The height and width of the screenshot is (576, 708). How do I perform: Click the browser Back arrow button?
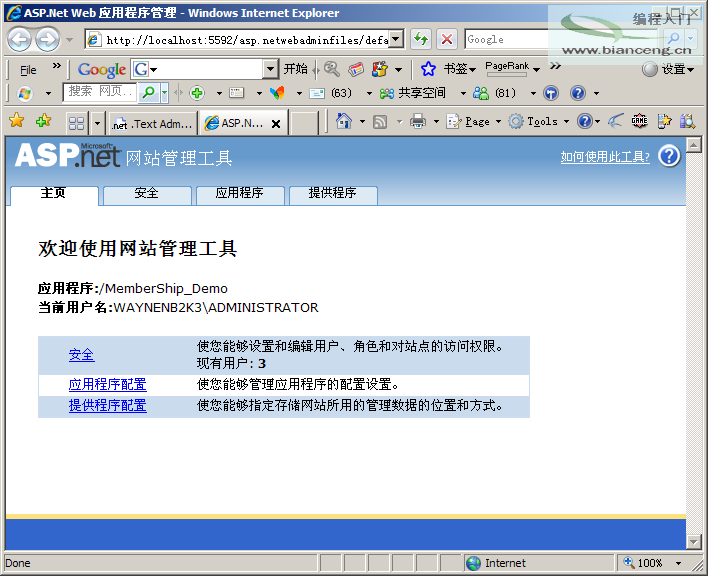tap(19, 40)
